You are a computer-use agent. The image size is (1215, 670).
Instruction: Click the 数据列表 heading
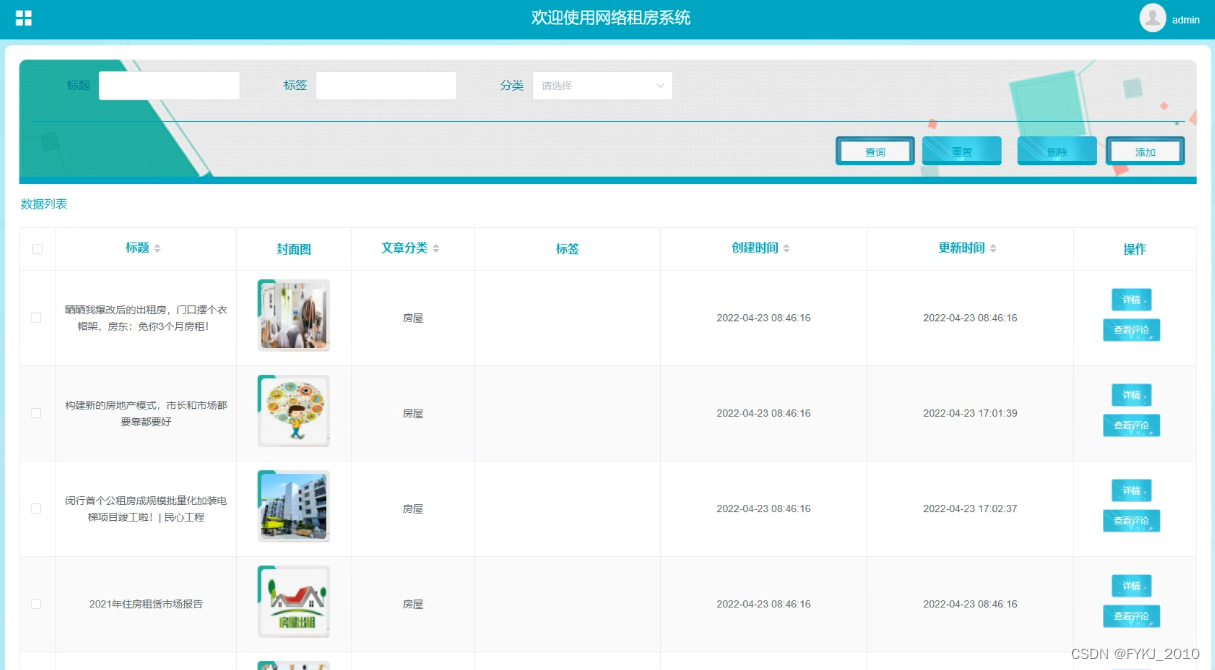pos(44,204)
